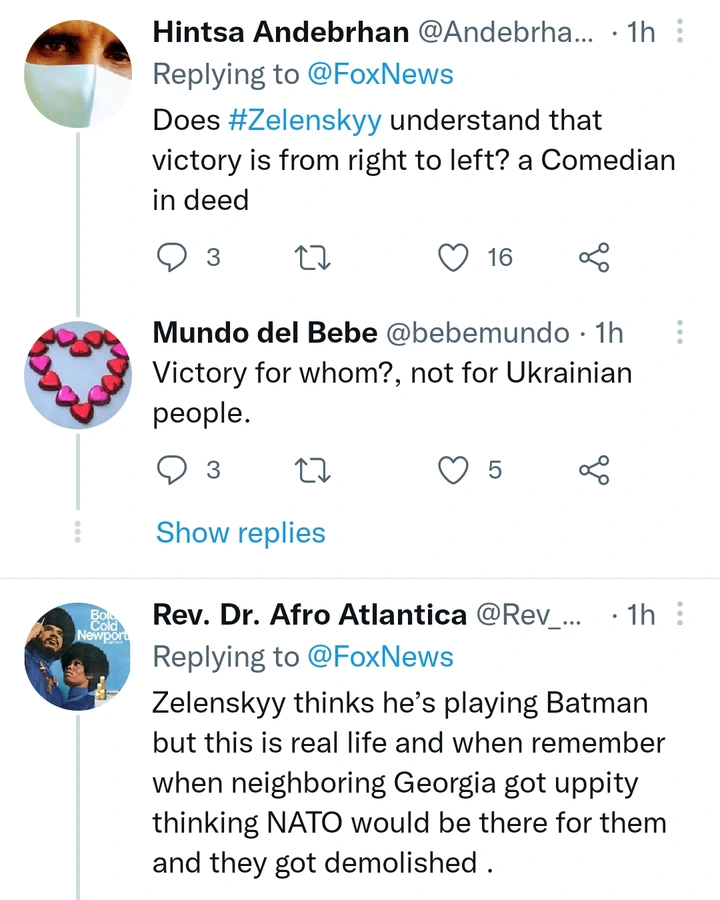The height and width of the screenshot is (900, 720).
Task: Open more options for Rev. Dr. Afro Atlantica's tweet
Action: click(x=681, y=615)
